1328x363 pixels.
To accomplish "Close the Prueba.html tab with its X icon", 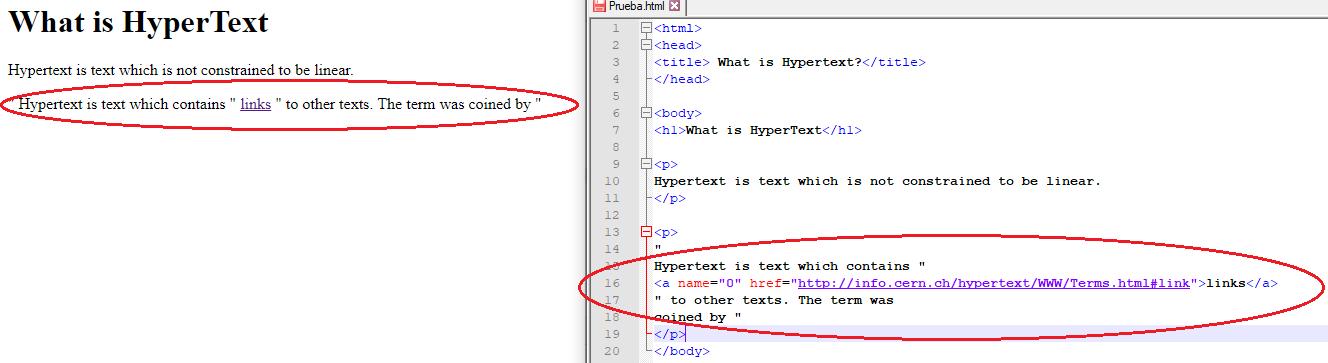I will click(x=674, y=6).
